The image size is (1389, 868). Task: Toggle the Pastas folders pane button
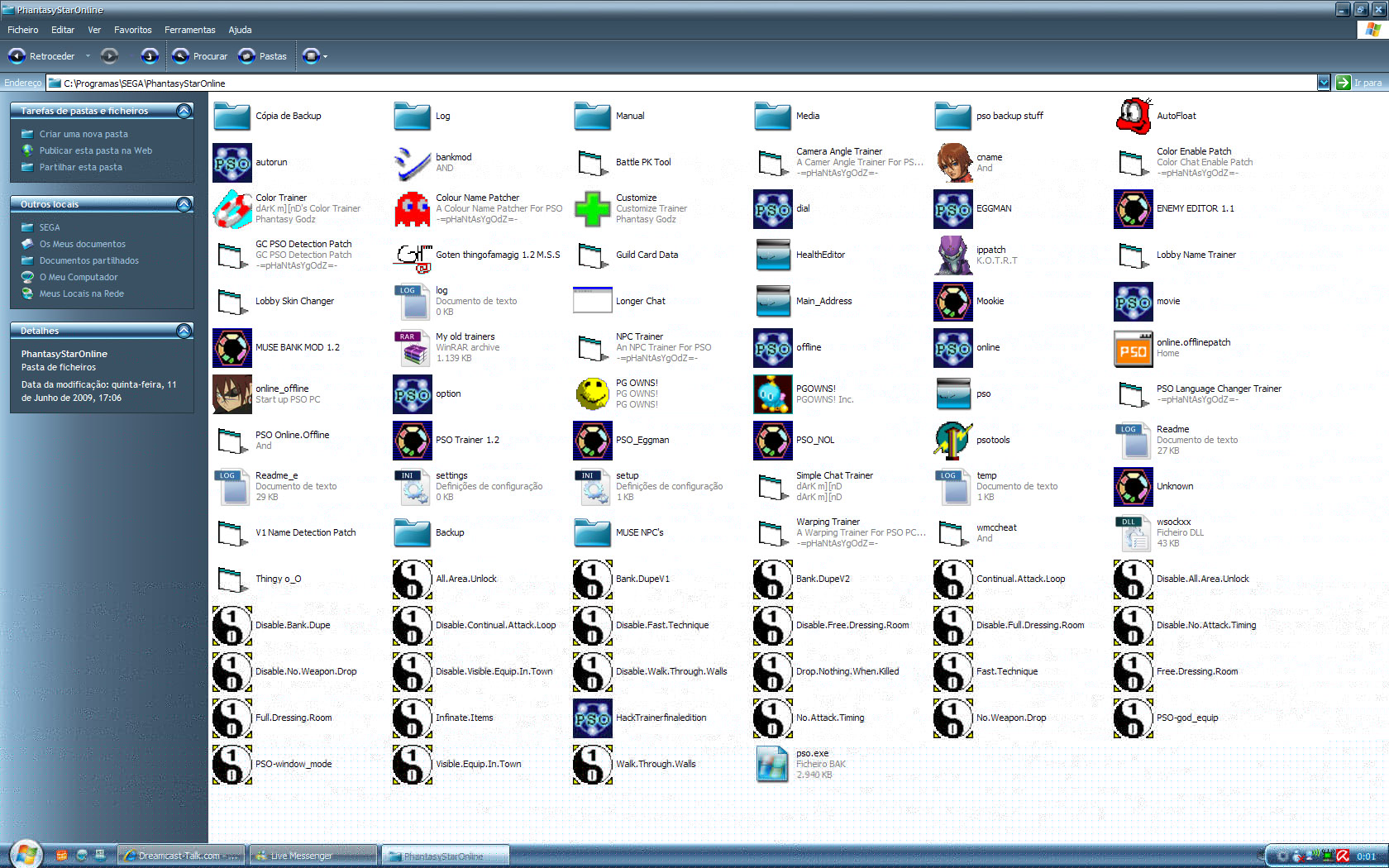[263, 56]
